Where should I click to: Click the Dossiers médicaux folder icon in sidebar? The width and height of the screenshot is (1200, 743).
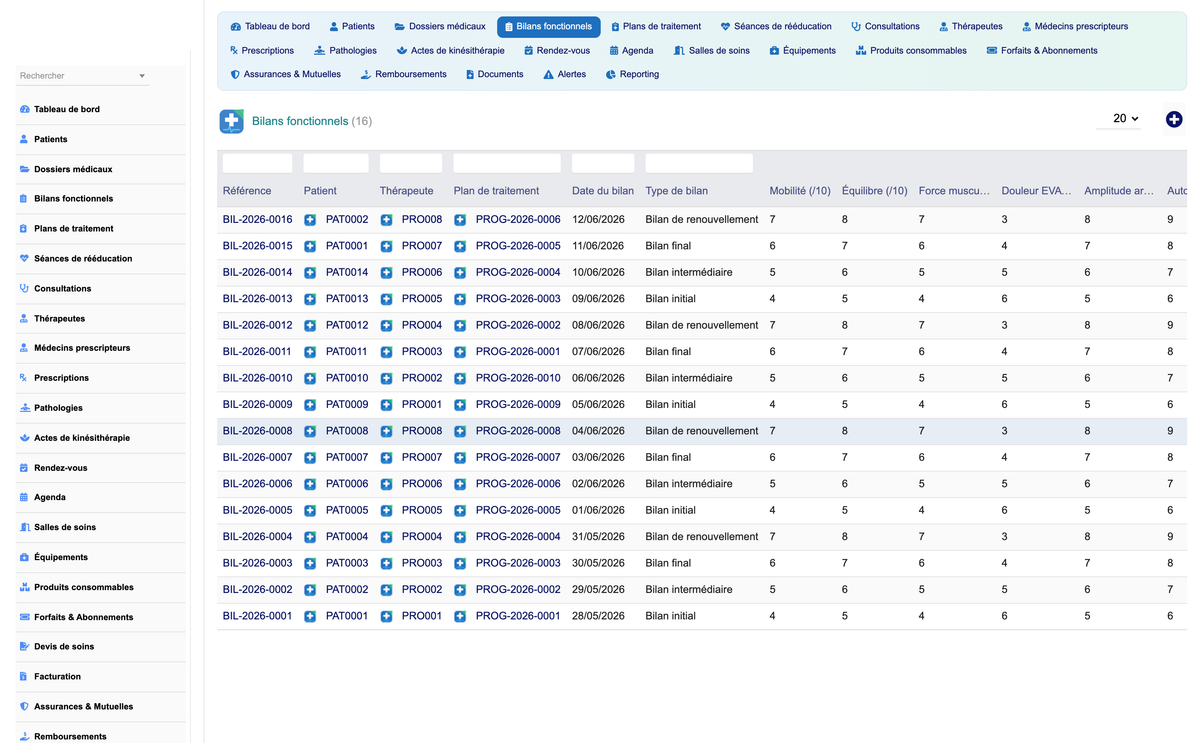24,169
